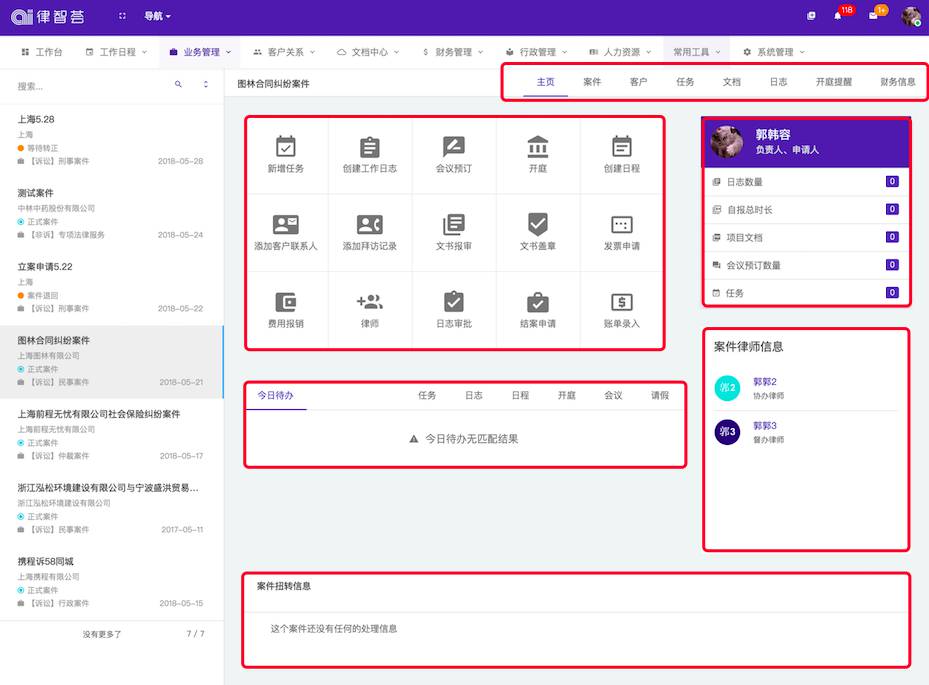Open the 业务管理 dropdown menu
The image size is (929, 685).
pos(201,52)
